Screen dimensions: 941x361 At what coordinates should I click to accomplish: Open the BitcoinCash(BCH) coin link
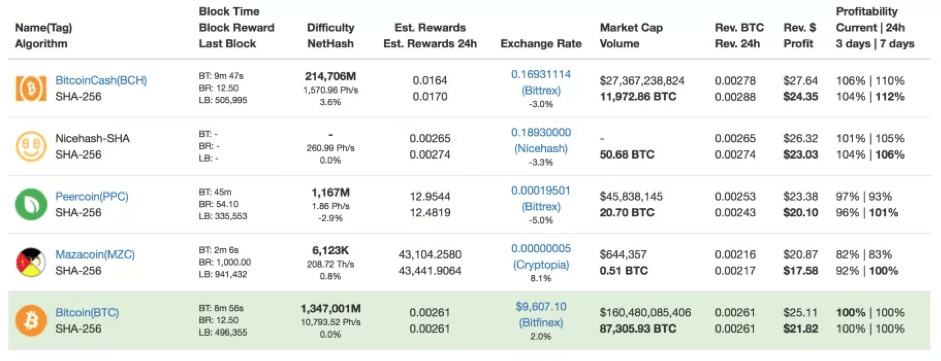coord(101,80)
